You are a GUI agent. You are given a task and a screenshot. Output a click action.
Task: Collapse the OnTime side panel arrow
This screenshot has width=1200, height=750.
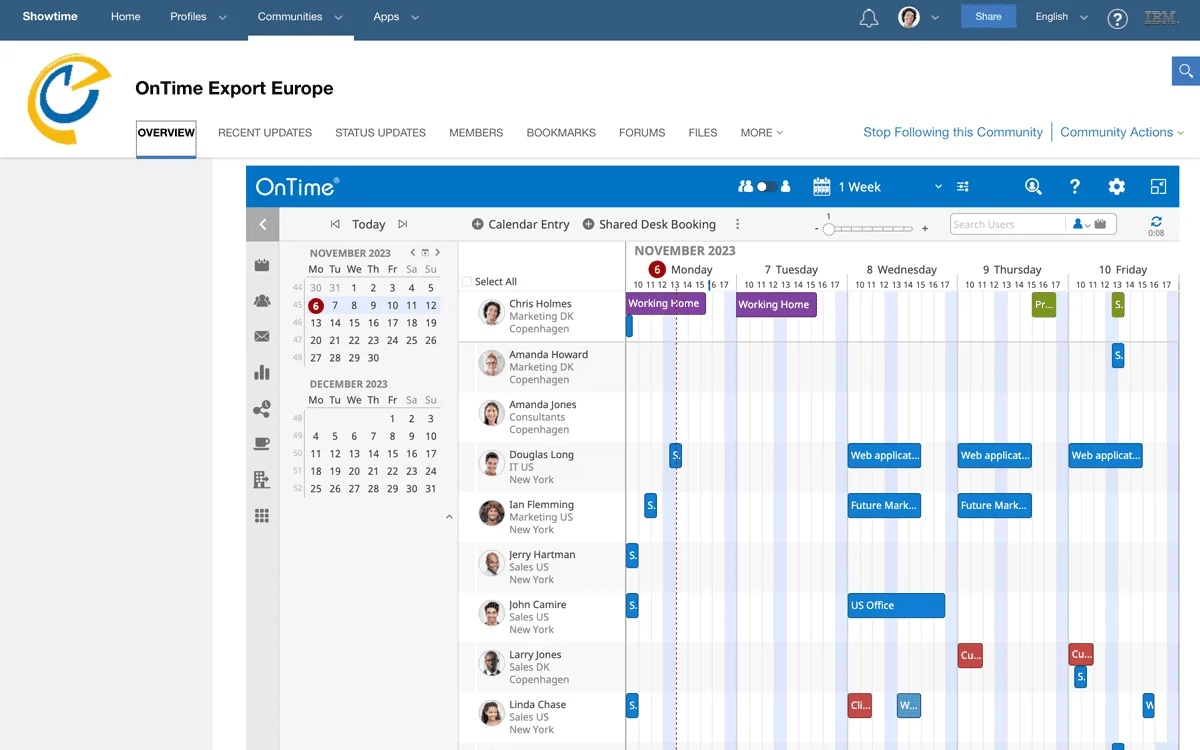point(263,225)
